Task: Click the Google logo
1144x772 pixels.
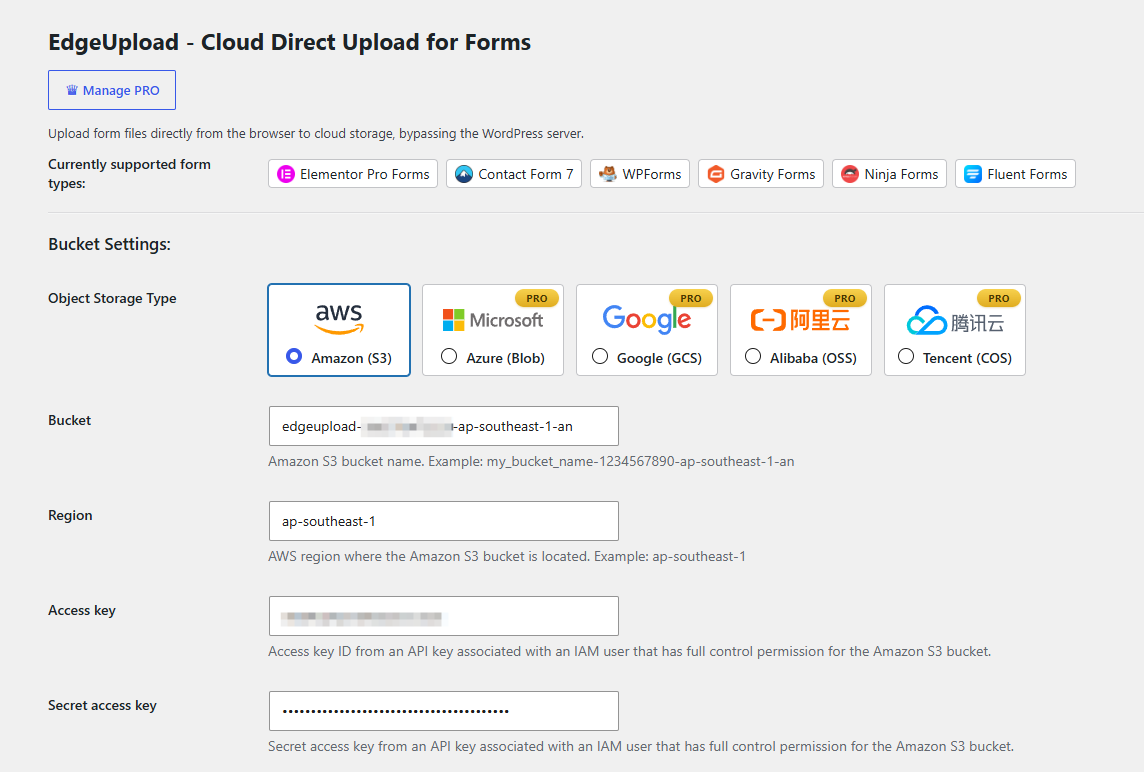Action: (646, 319)
